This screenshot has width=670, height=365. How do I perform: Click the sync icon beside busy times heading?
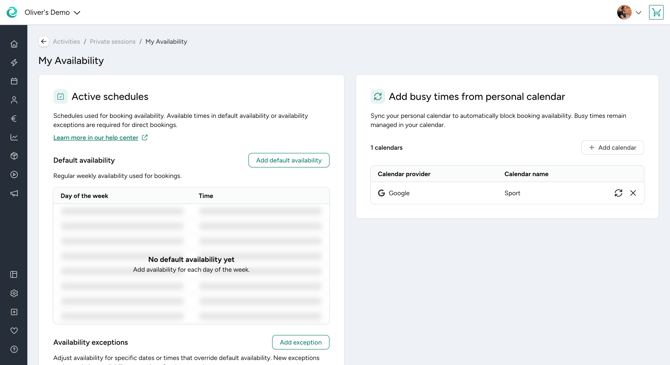click(x=378, y=97)
